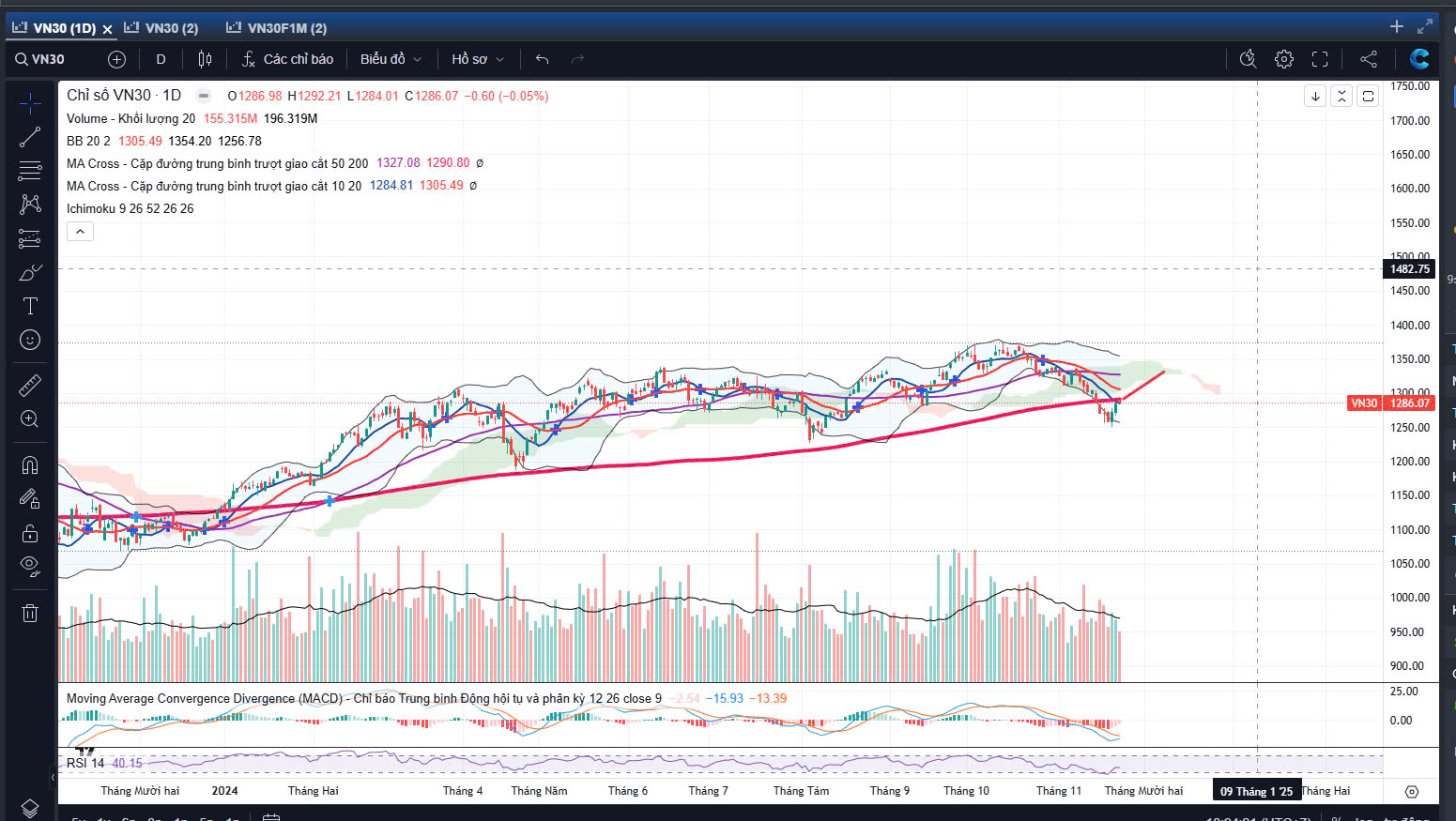
Task: Select the MACD indicator legend
Action: 363,698
